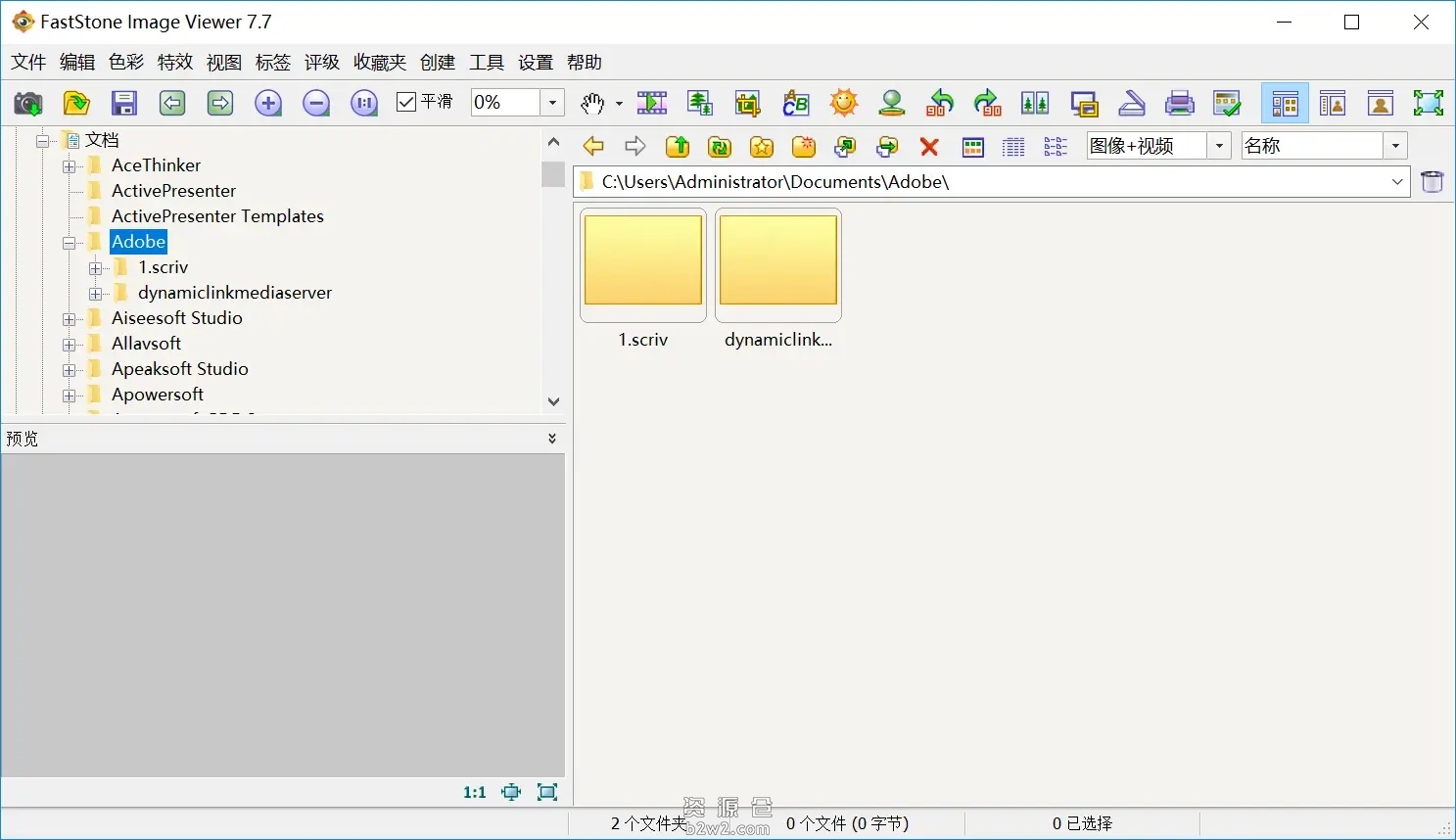Click the folder path address field

989,182
